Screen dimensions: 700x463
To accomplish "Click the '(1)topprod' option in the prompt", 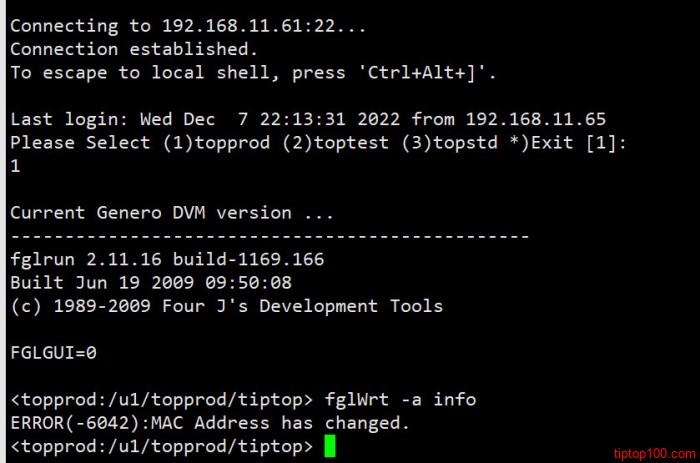I will click(x=217, y=142).
